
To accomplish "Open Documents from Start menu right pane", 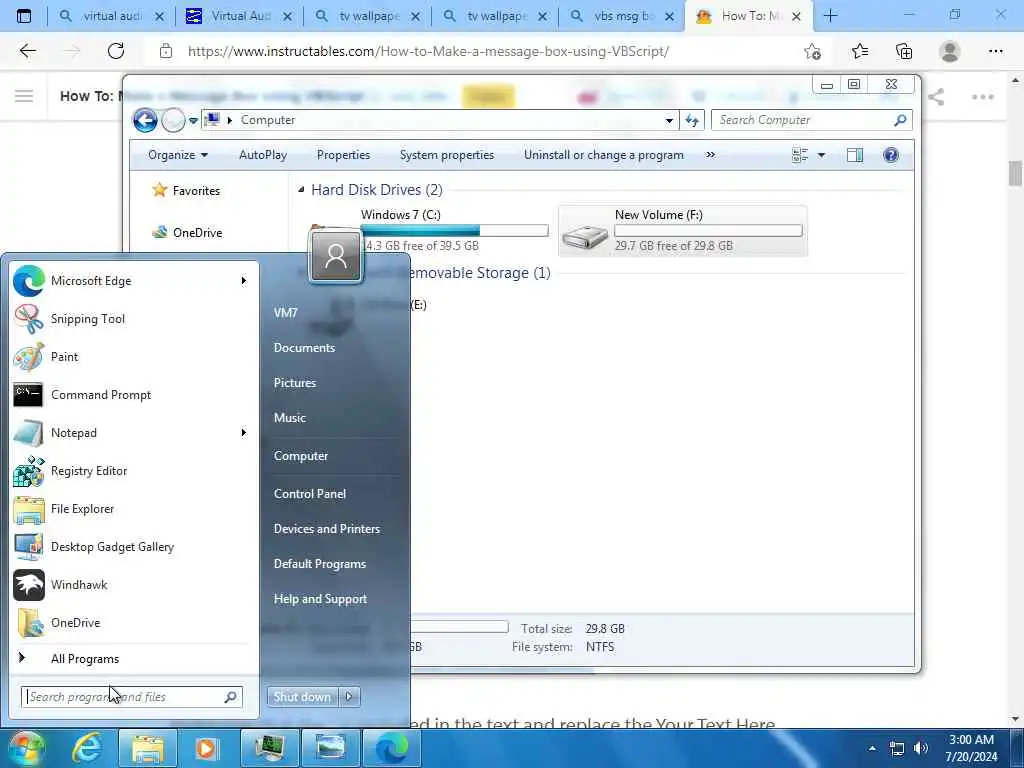I will point(304,348).
